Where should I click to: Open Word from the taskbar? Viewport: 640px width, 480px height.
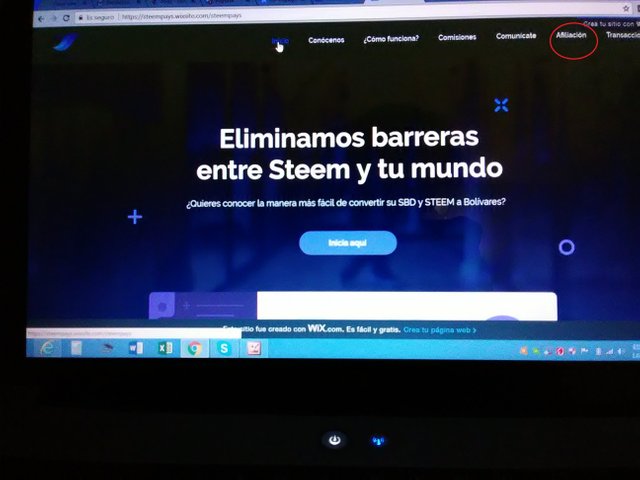tap(136, 348)
